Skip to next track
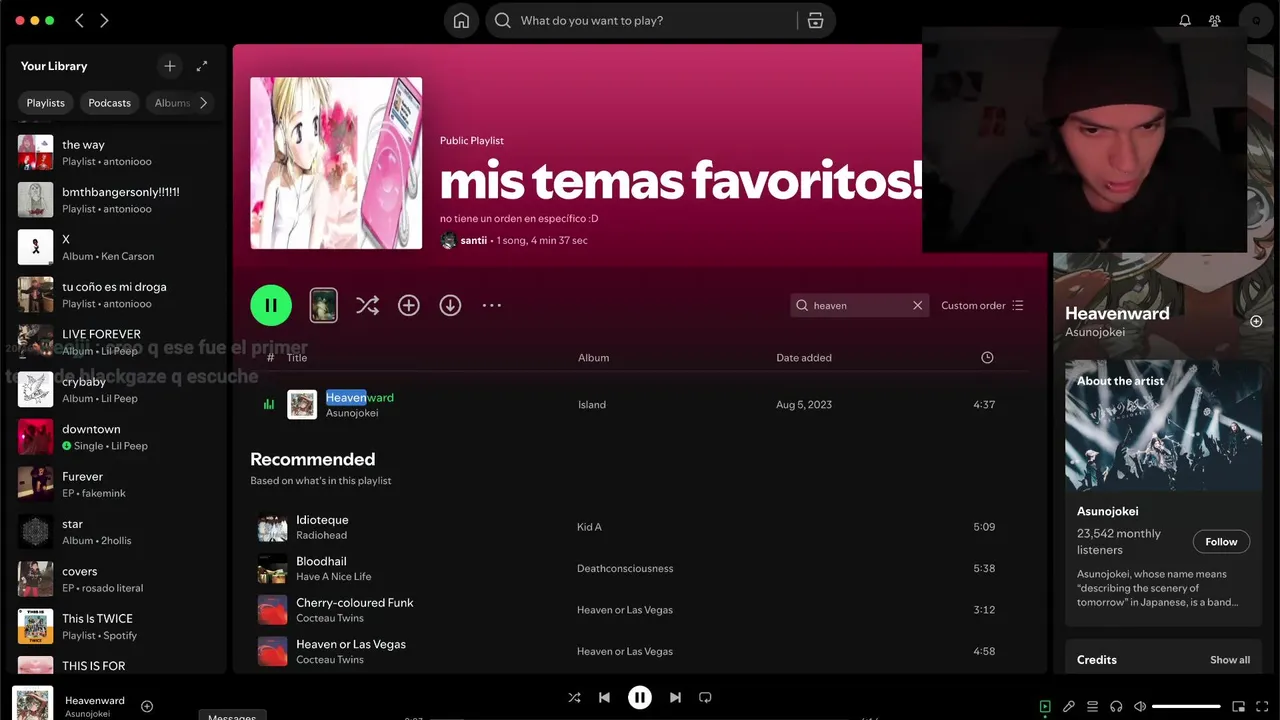This screenshot has width=1280, height=720. point(675,697)
